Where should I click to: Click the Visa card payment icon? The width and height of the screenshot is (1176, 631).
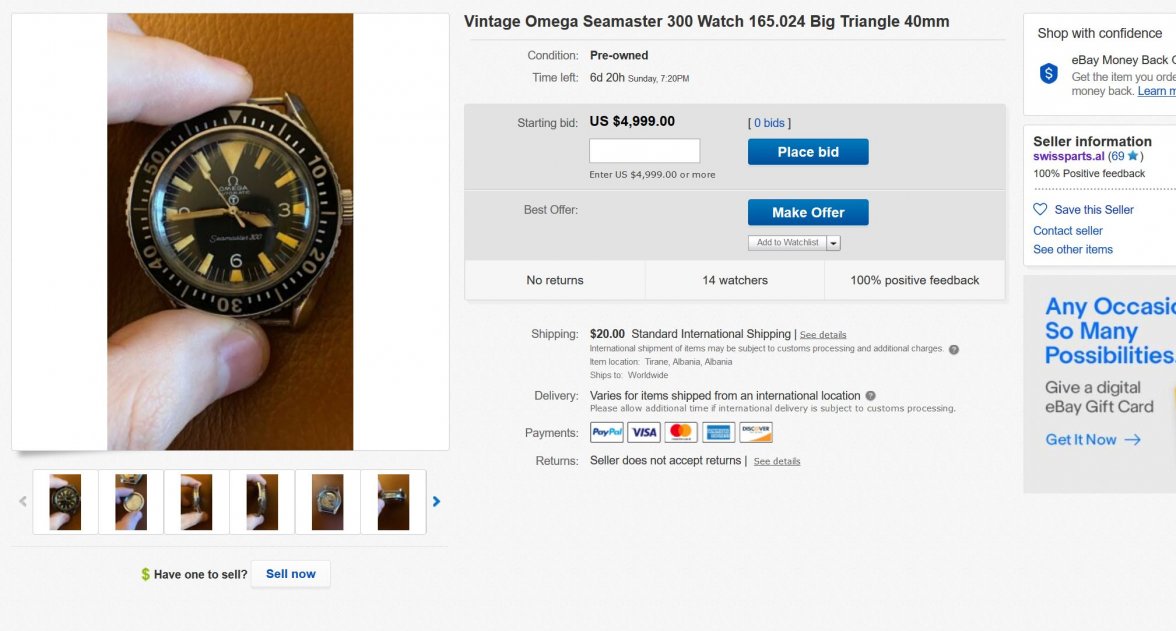click(644, 433)
